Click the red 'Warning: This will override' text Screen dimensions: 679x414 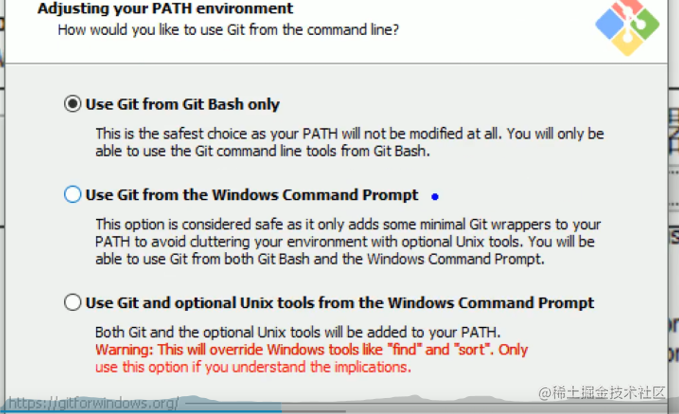point(311,350)
